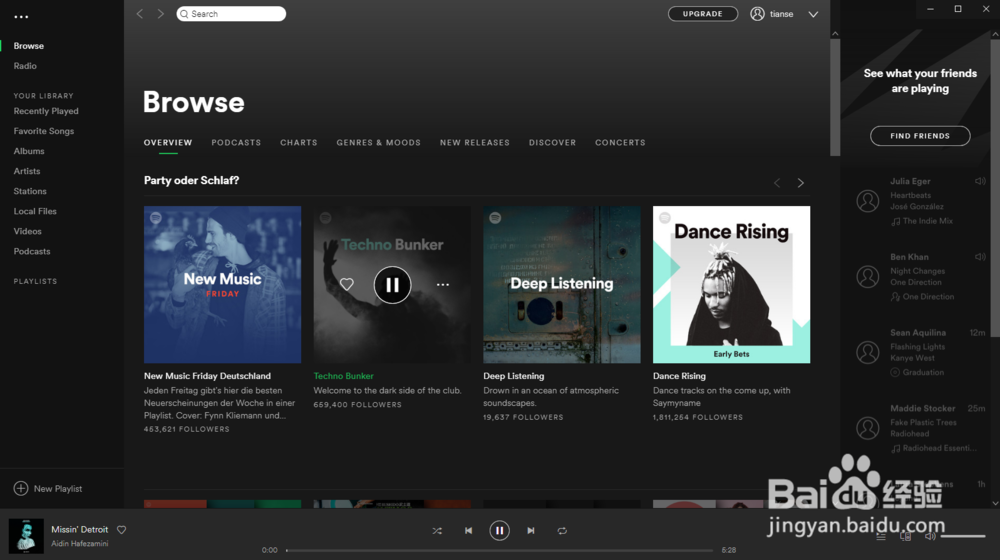Open Local Files in the sidebar
The width and height of the screenshot is (1000, 560).
[x=35, y=211]
